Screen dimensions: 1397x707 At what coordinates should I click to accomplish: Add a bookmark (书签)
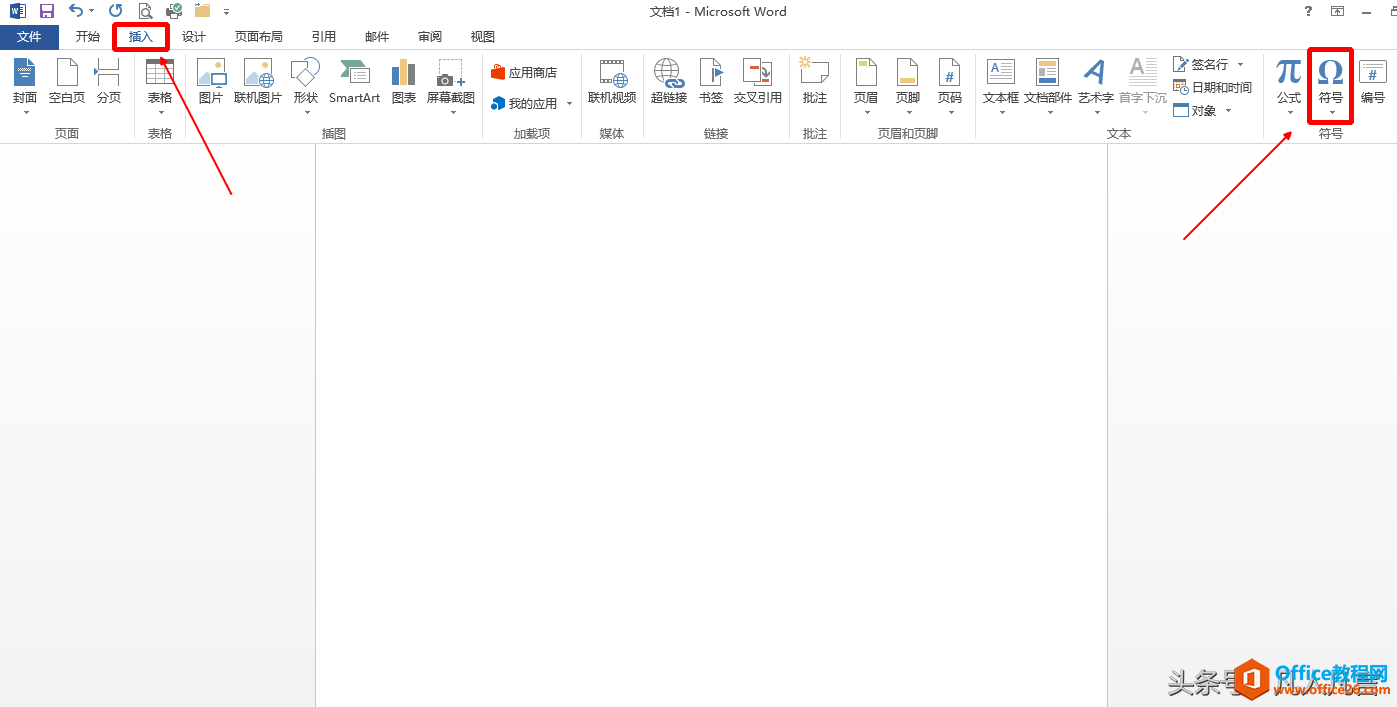[711, 82]
